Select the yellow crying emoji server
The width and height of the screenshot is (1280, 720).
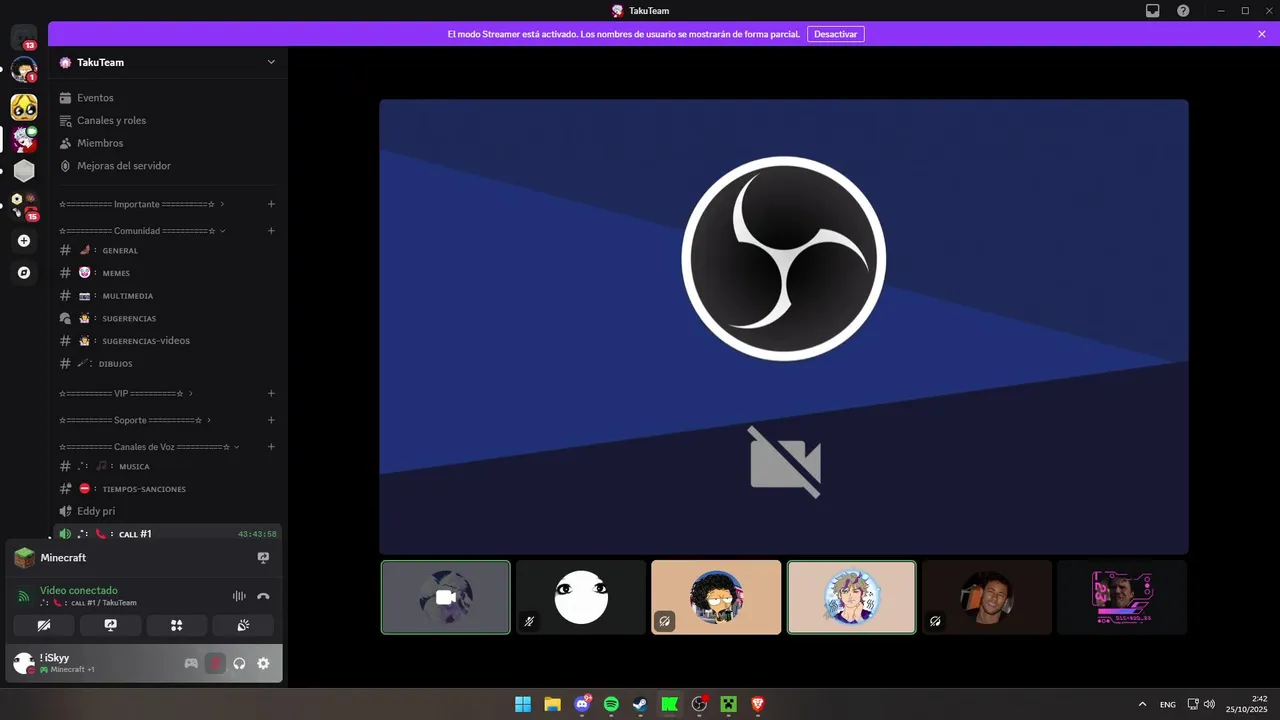(24, 107)
